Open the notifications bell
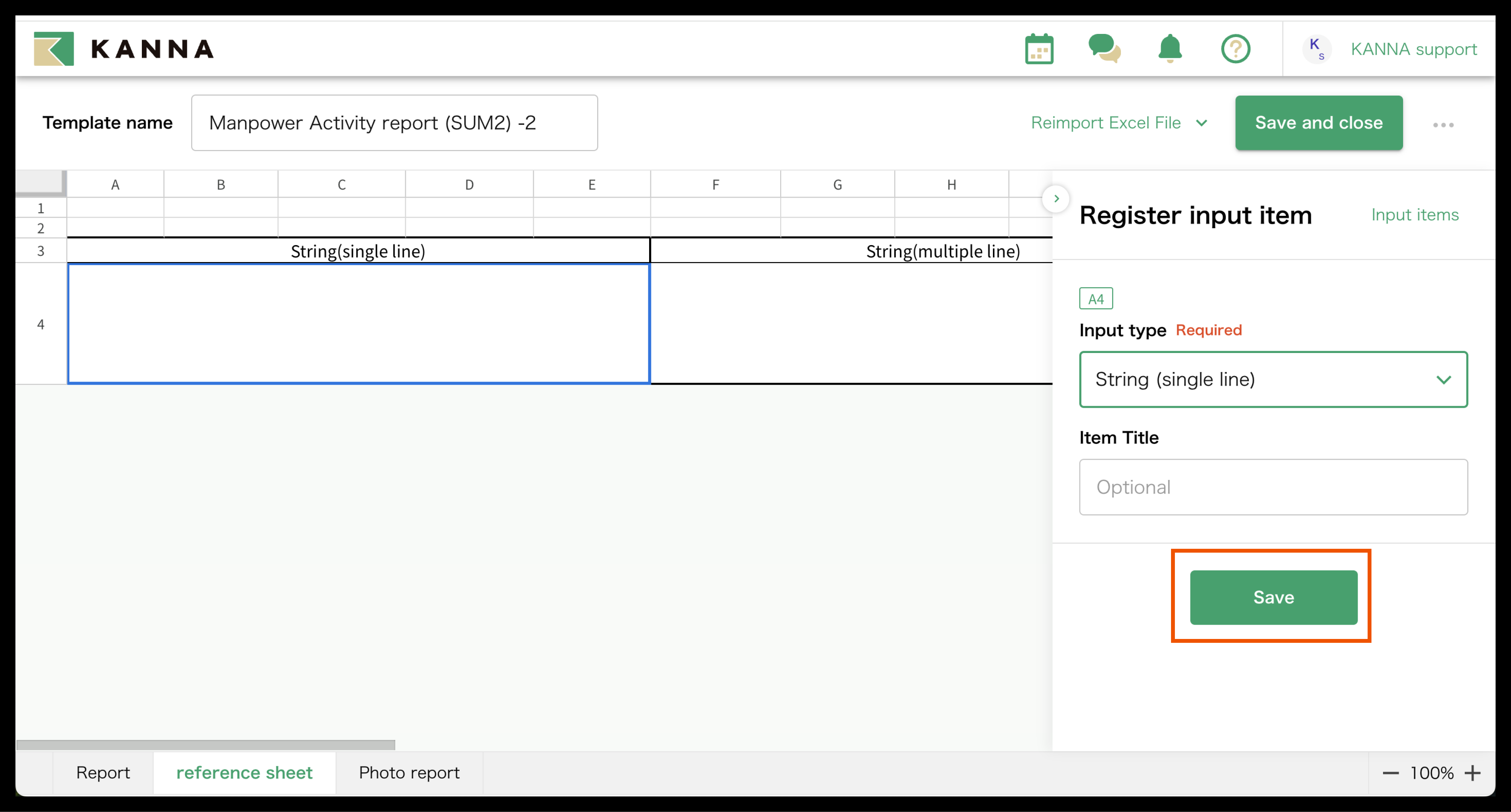This screenshot has height=812, width=1511. click(1169, 49)
